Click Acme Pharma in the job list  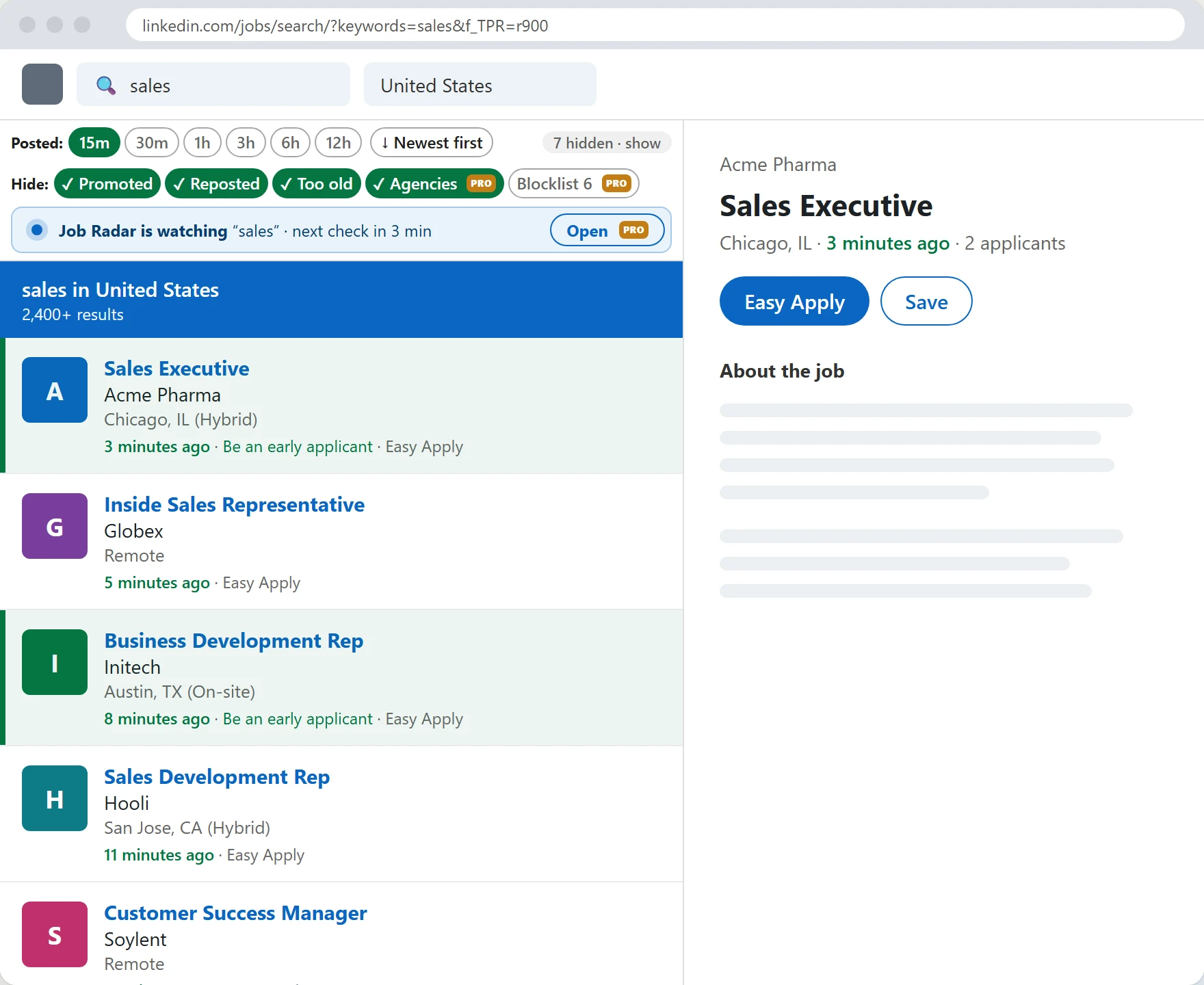tap(163, 395)
